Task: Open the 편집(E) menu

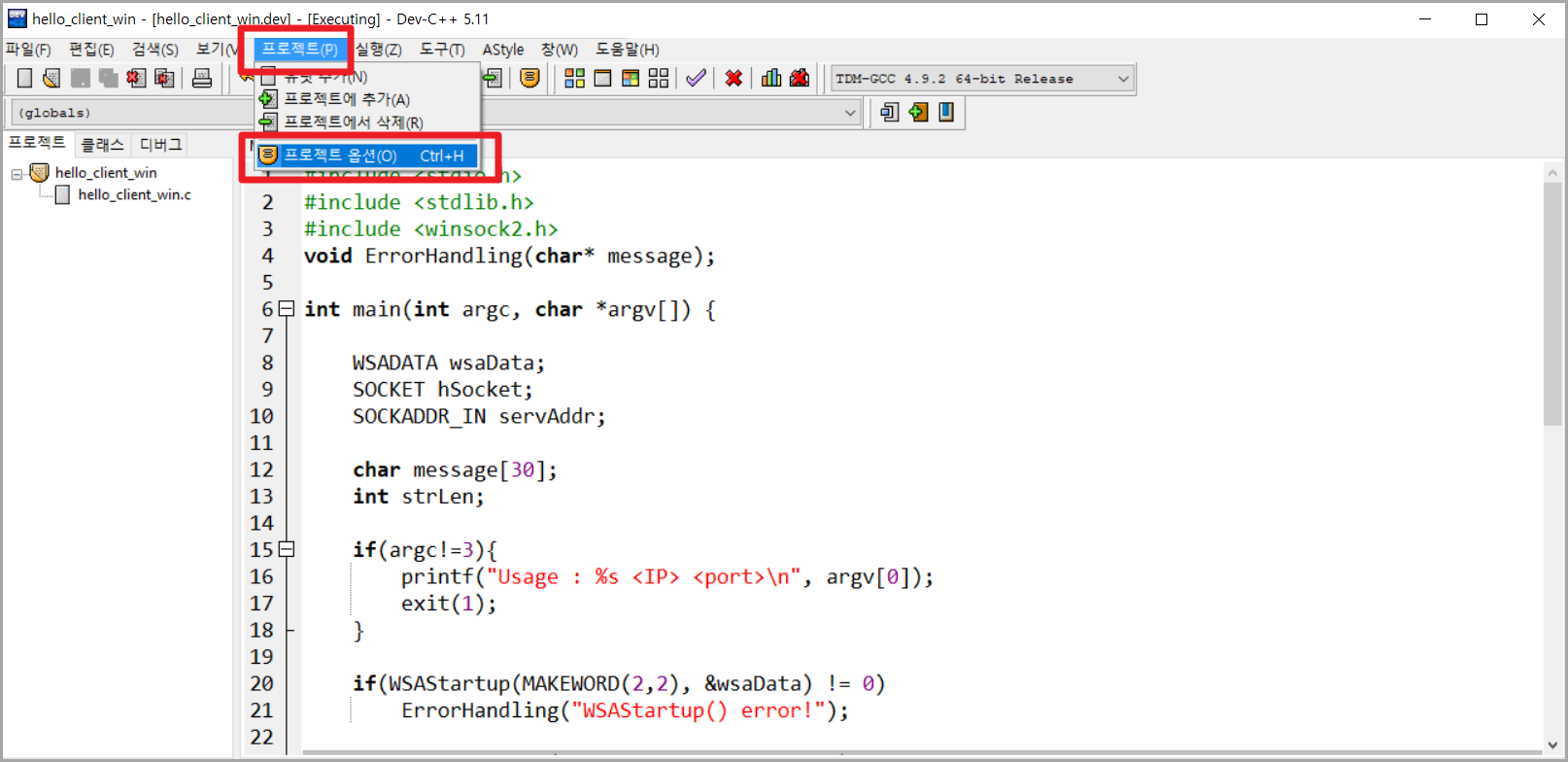Action: click(91, 50)
